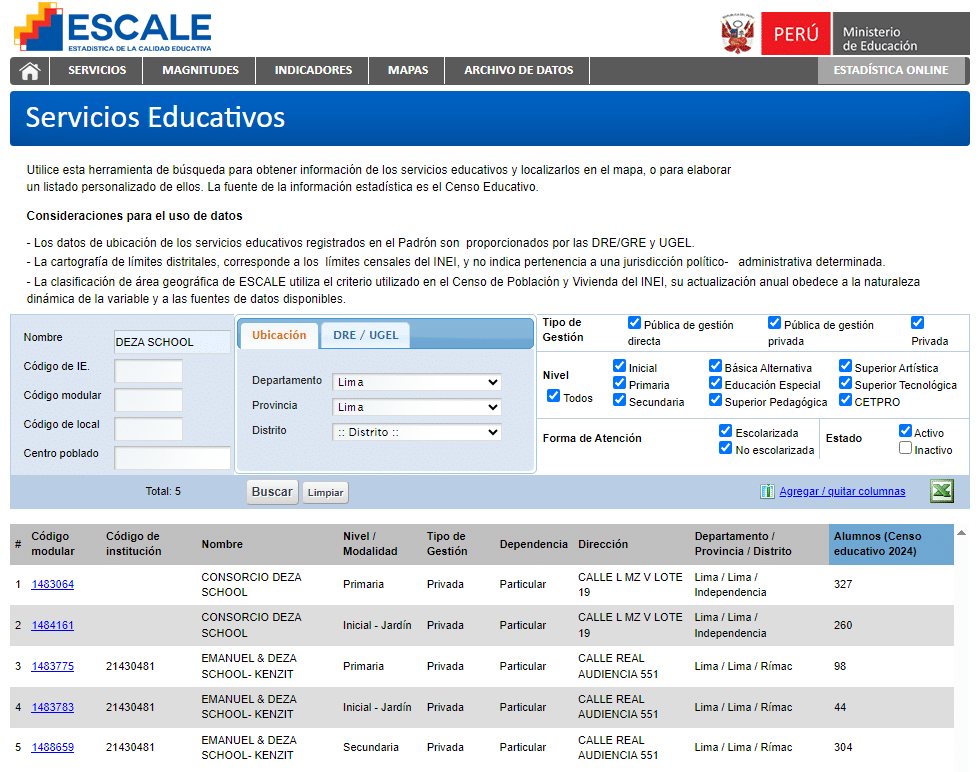Toggle the Superior Artística checkbox
The width and height of the screenshot is (980, 772).
tap(846, 366)
